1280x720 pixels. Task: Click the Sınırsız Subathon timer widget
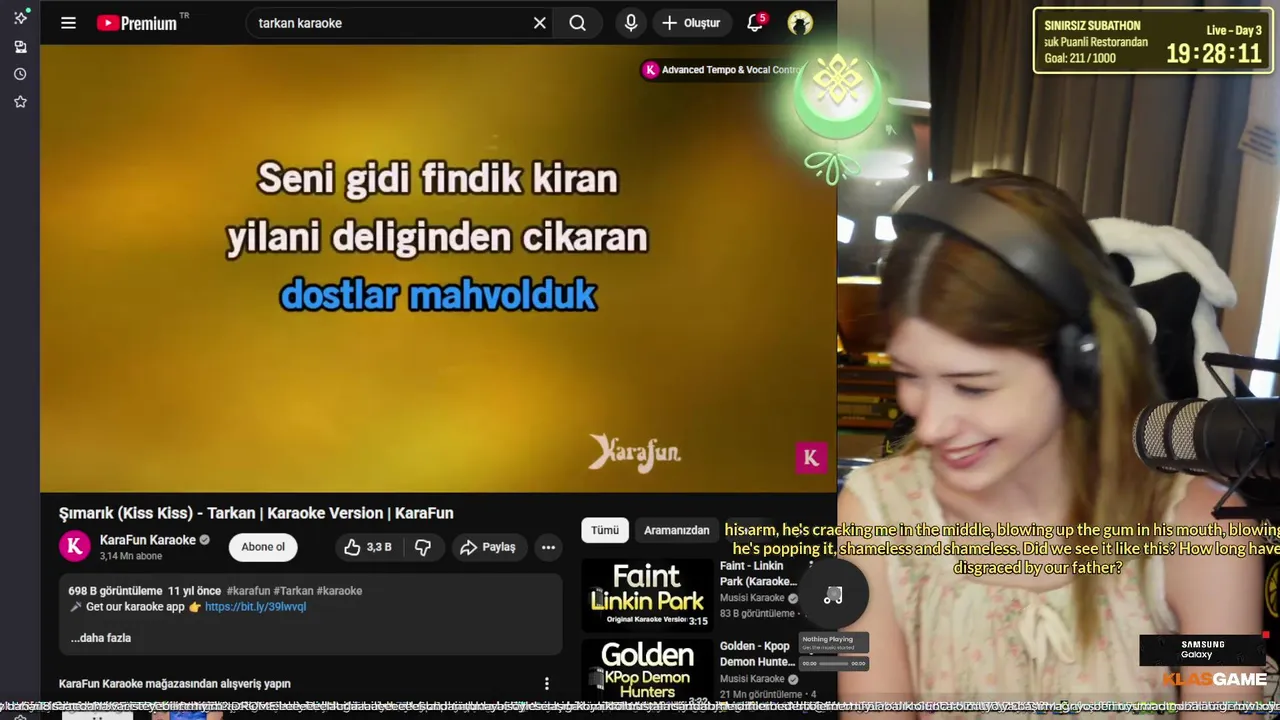coord(1153,41)
